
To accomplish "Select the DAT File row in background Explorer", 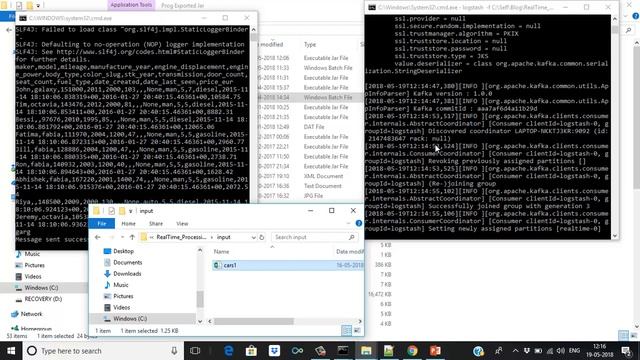I will (x=314, y=127).
